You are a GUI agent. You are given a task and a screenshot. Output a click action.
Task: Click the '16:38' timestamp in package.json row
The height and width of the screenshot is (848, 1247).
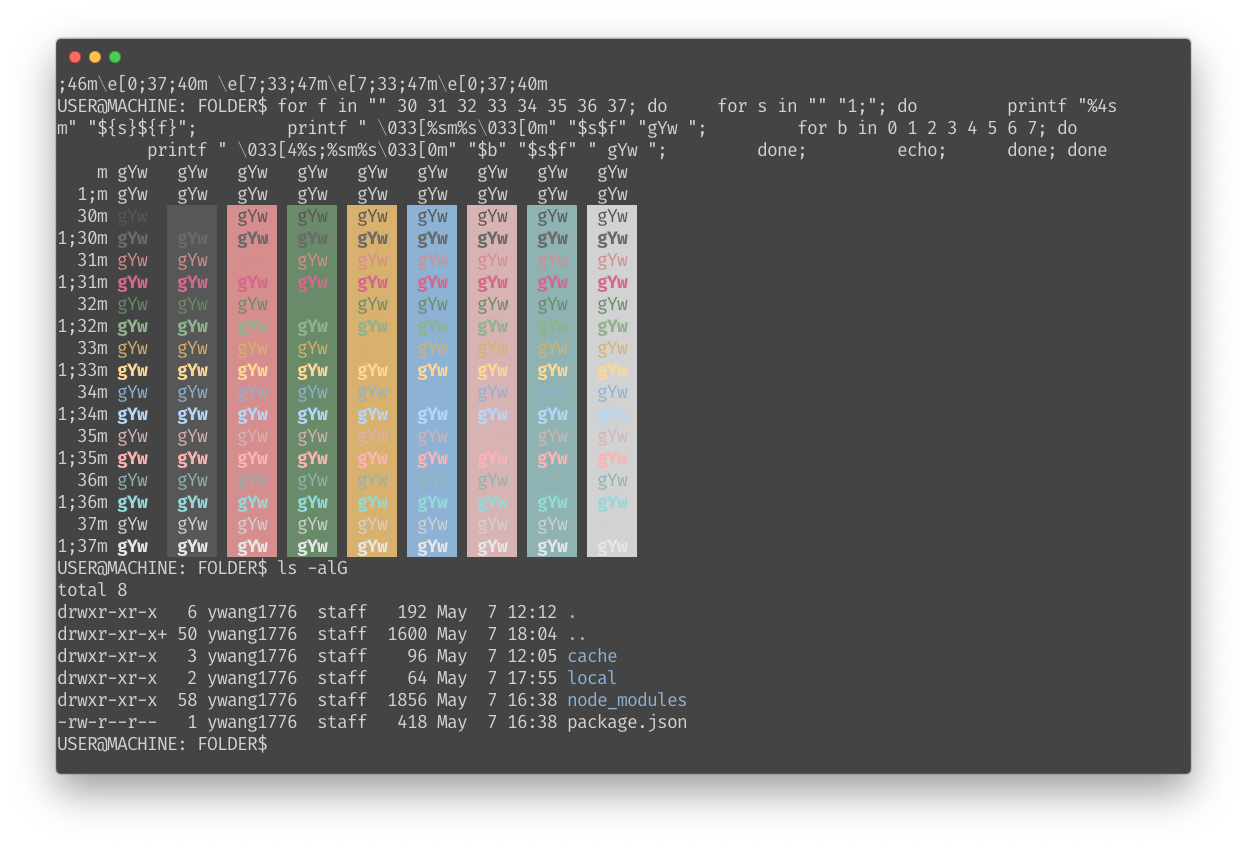point(532,722)
